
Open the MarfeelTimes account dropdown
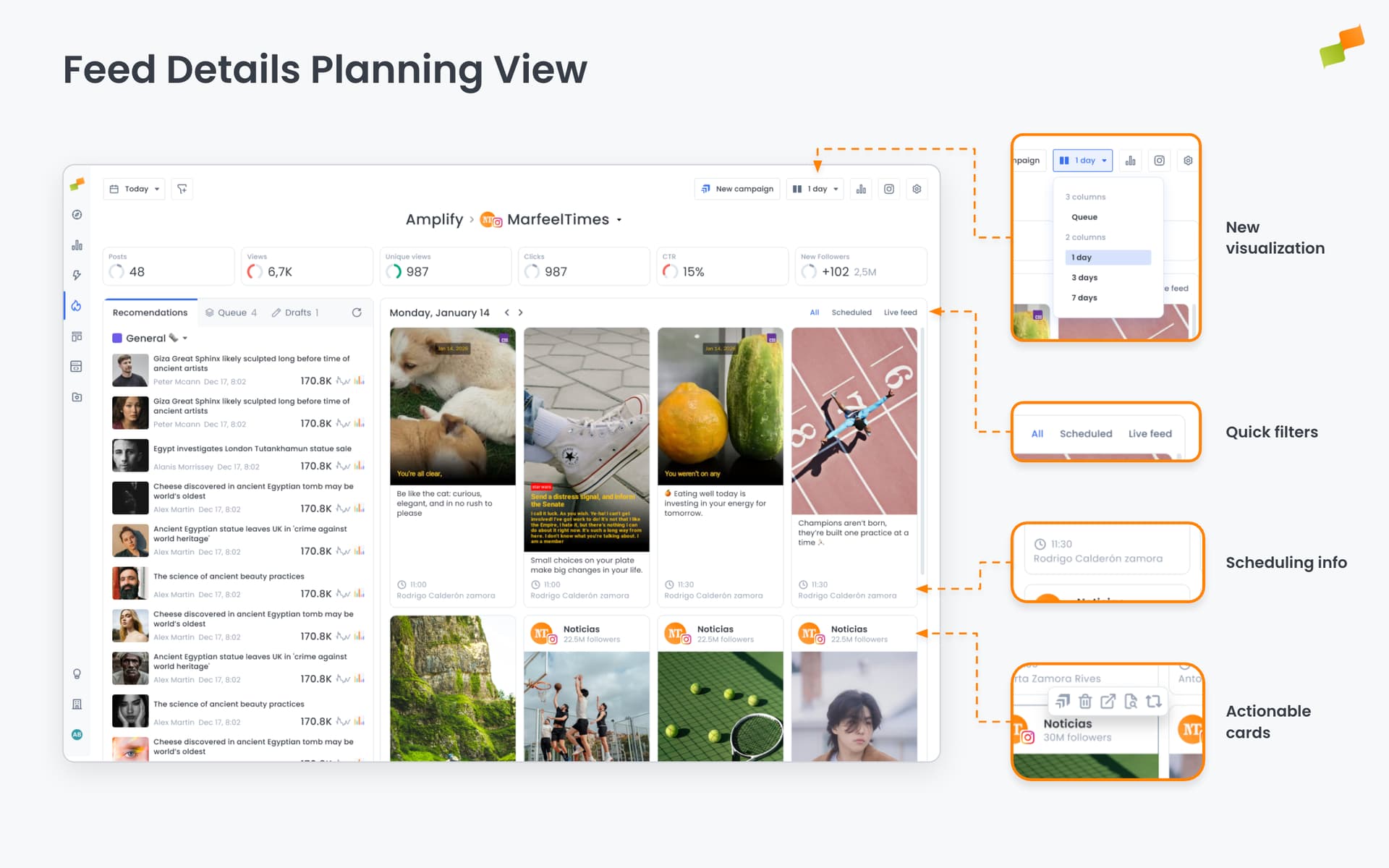click(619, 220)
